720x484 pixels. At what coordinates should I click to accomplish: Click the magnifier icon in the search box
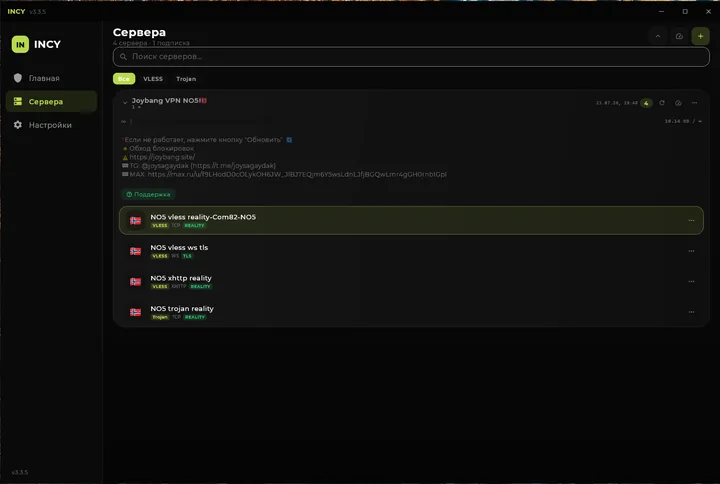[x=123, y=56]
